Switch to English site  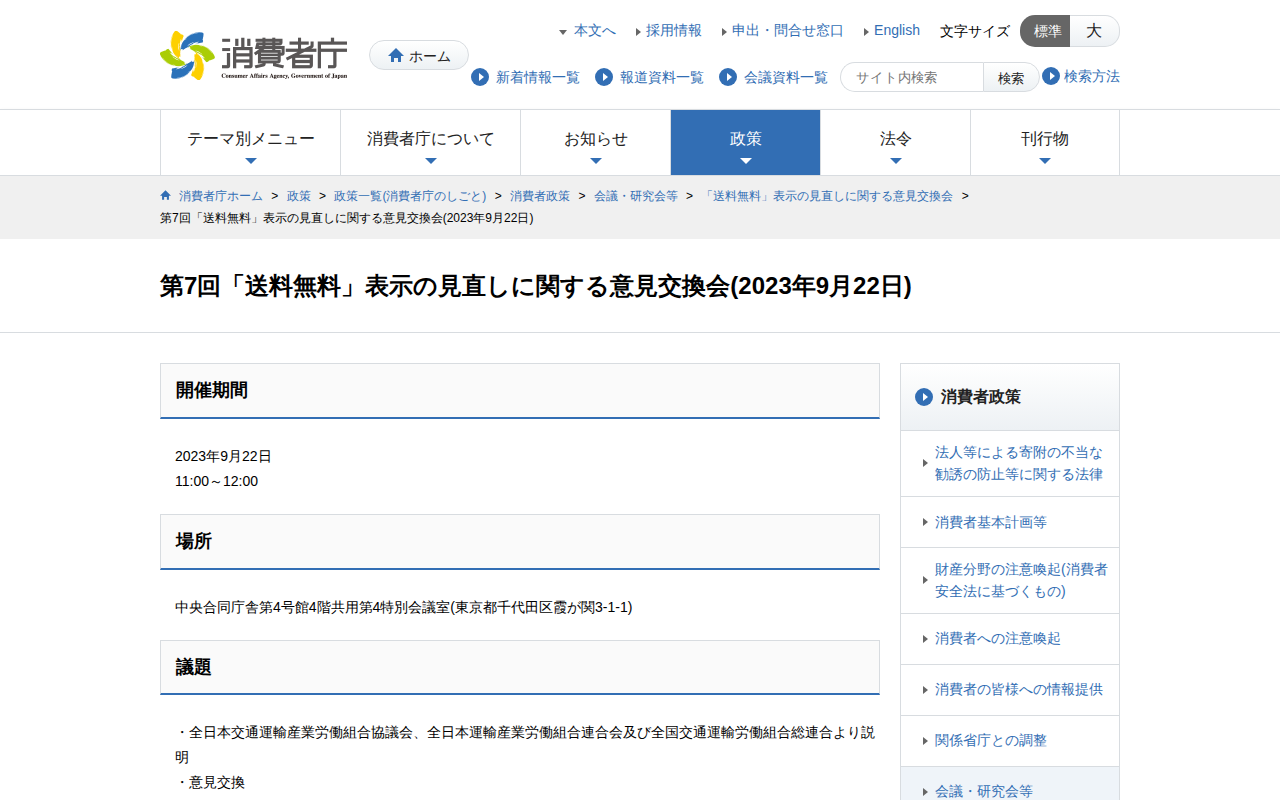pos(897,31)
